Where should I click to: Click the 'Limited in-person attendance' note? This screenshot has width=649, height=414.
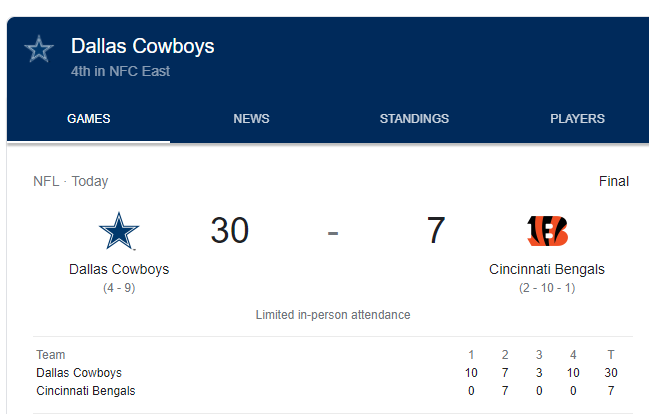coord(333,315)
